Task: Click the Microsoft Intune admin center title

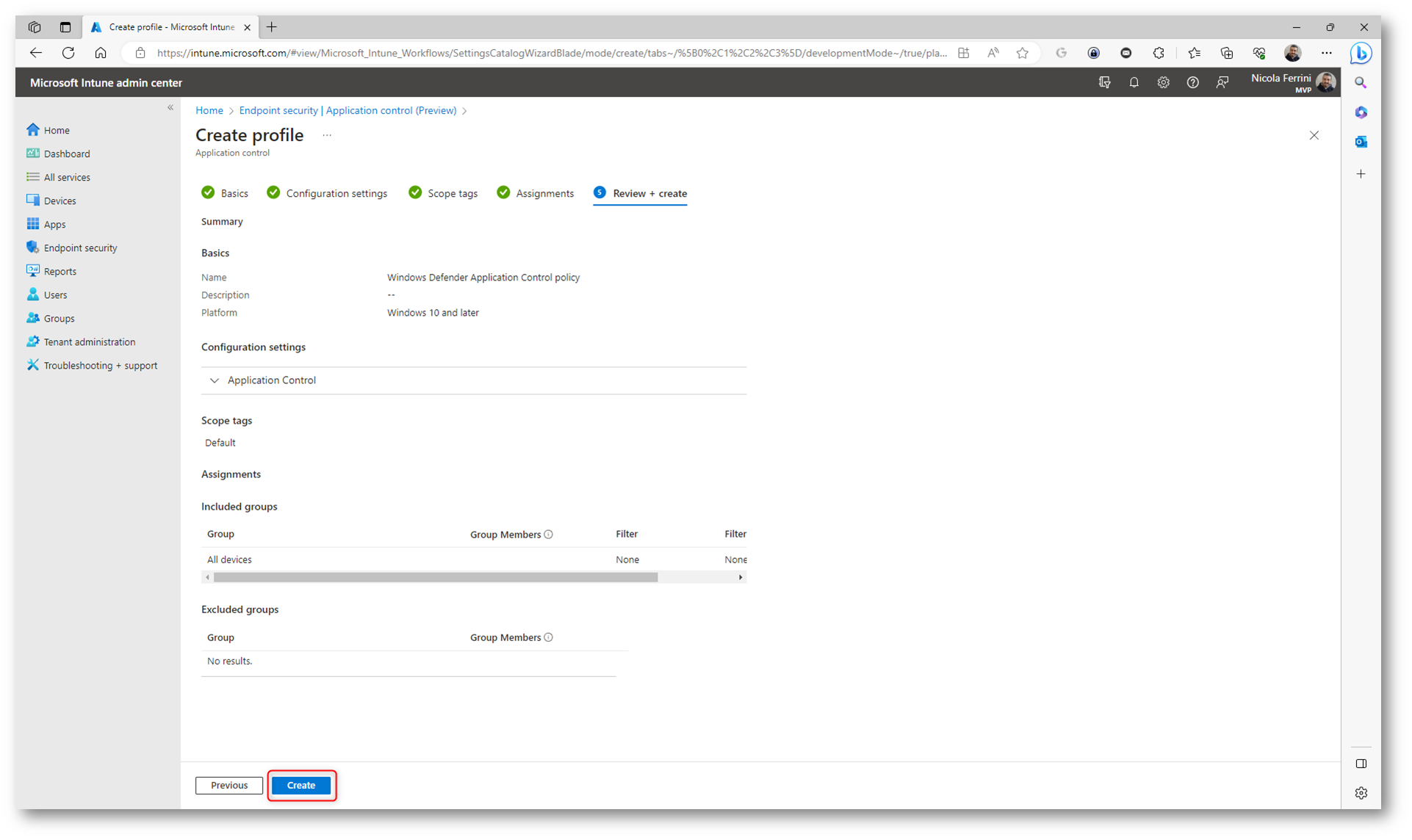Action: point(106,83)
